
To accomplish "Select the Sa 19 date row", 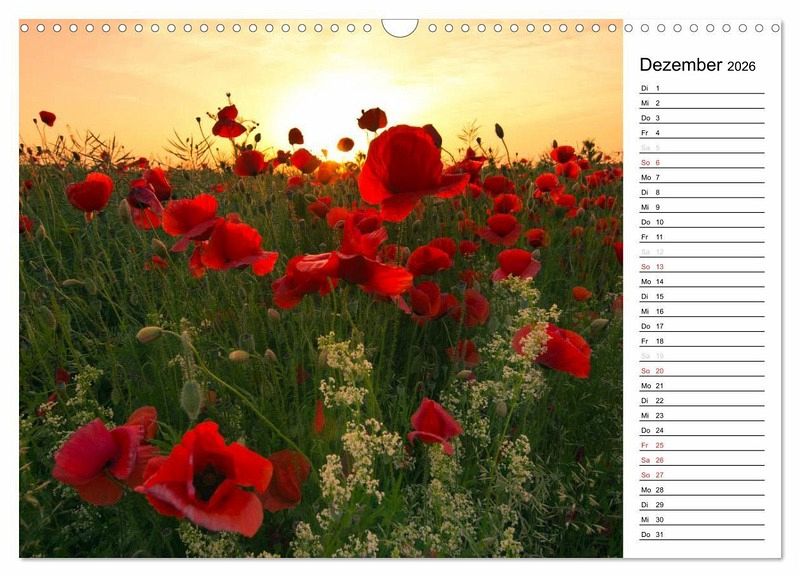I will click(702, 356).
